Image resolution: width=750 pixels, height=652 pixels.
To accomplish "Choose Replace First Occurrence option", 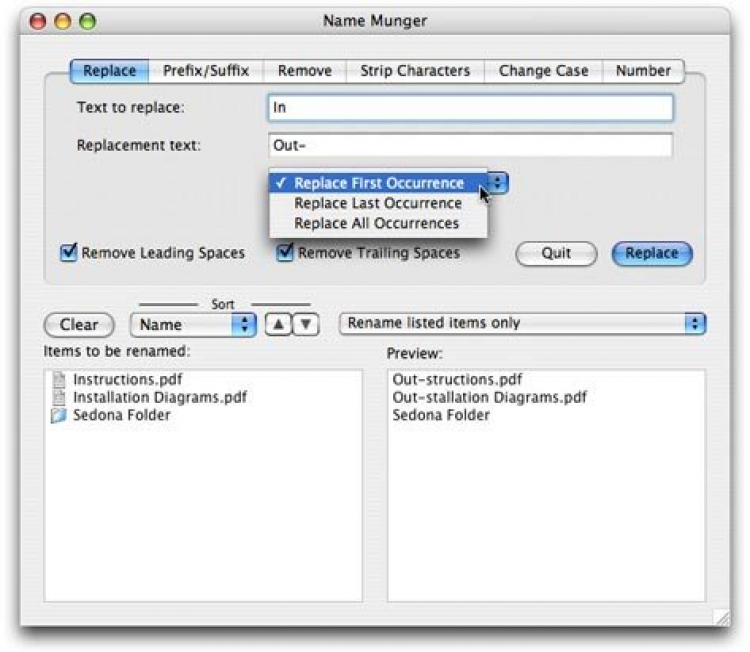I will pyautogui.click(x=378, y=183).
